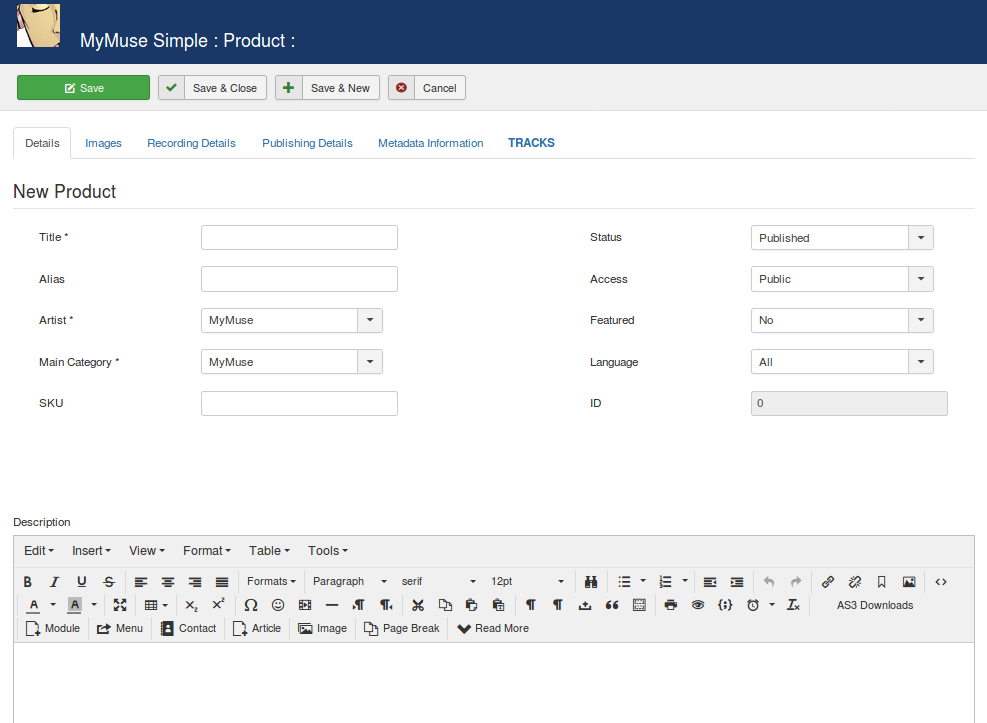Image resolution: width=987 pixels, height=723 pixels.
Task: Select the Find and Replace tool
Action: point(591,581)
